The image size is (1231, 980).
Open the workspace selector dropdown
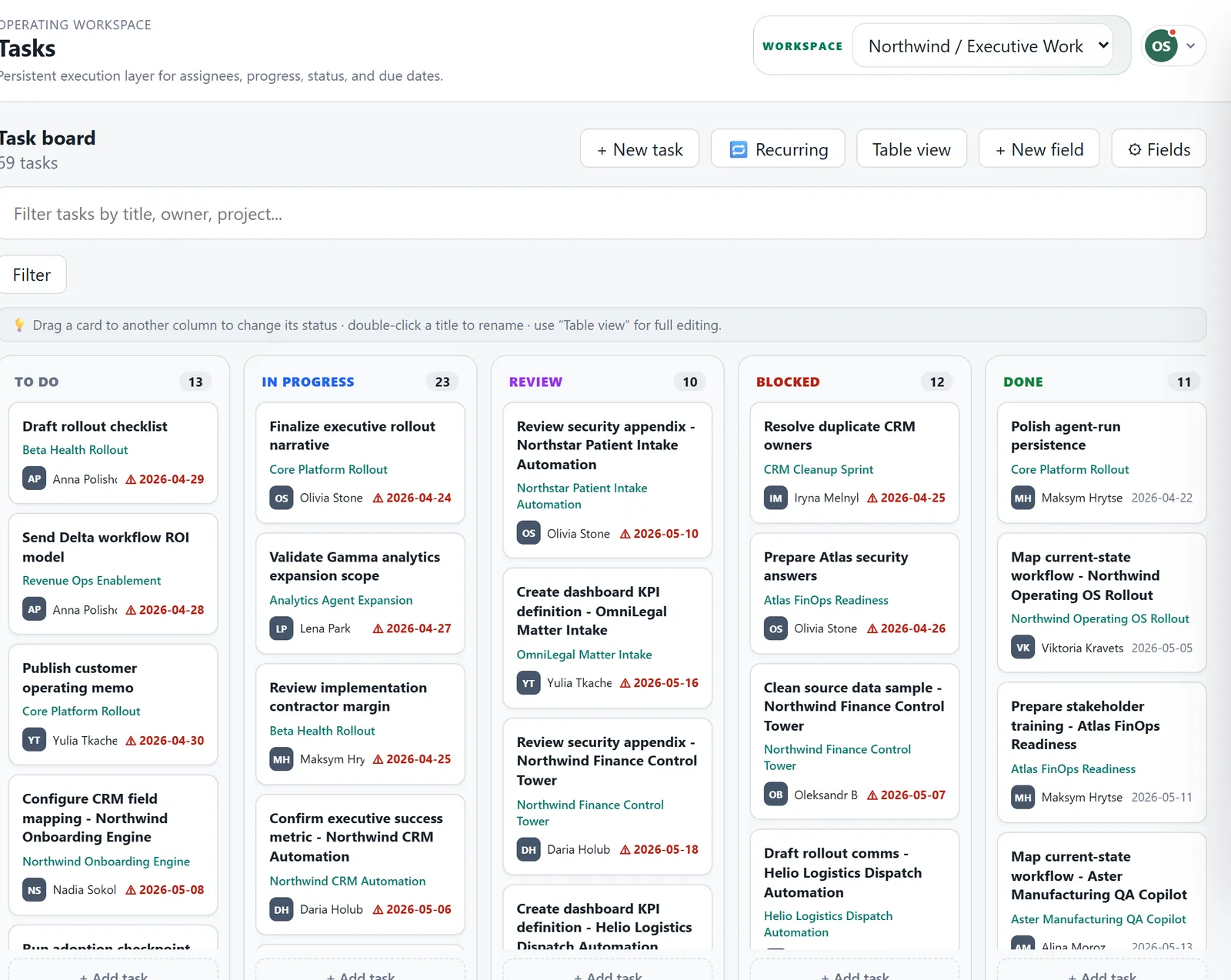pos(982,46)
